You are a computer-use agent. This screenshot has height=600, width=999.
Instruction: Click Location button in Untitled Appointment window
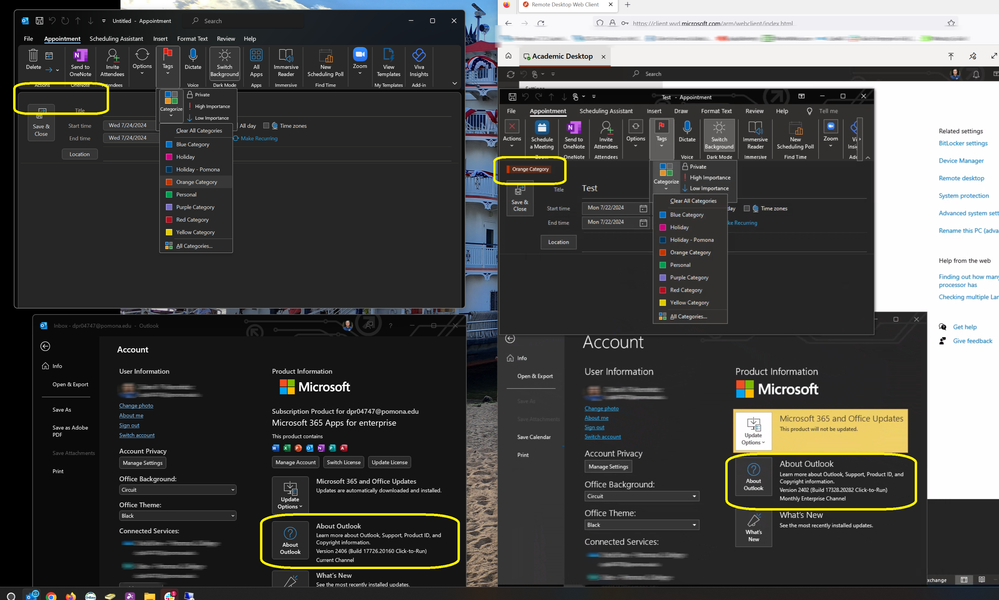pyautogui.click(x=80, y=154)
